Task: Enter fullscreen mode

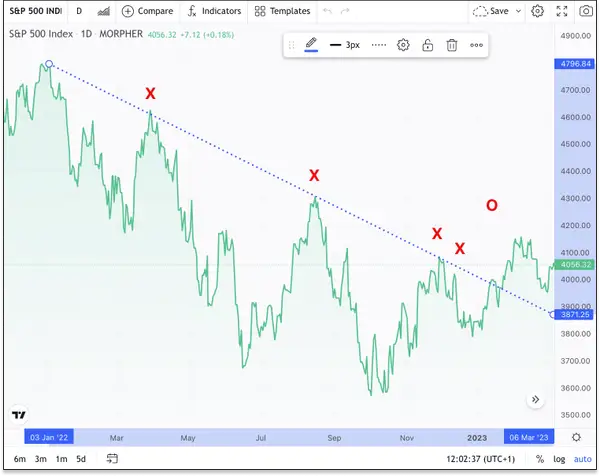Action: click(561, 11)
